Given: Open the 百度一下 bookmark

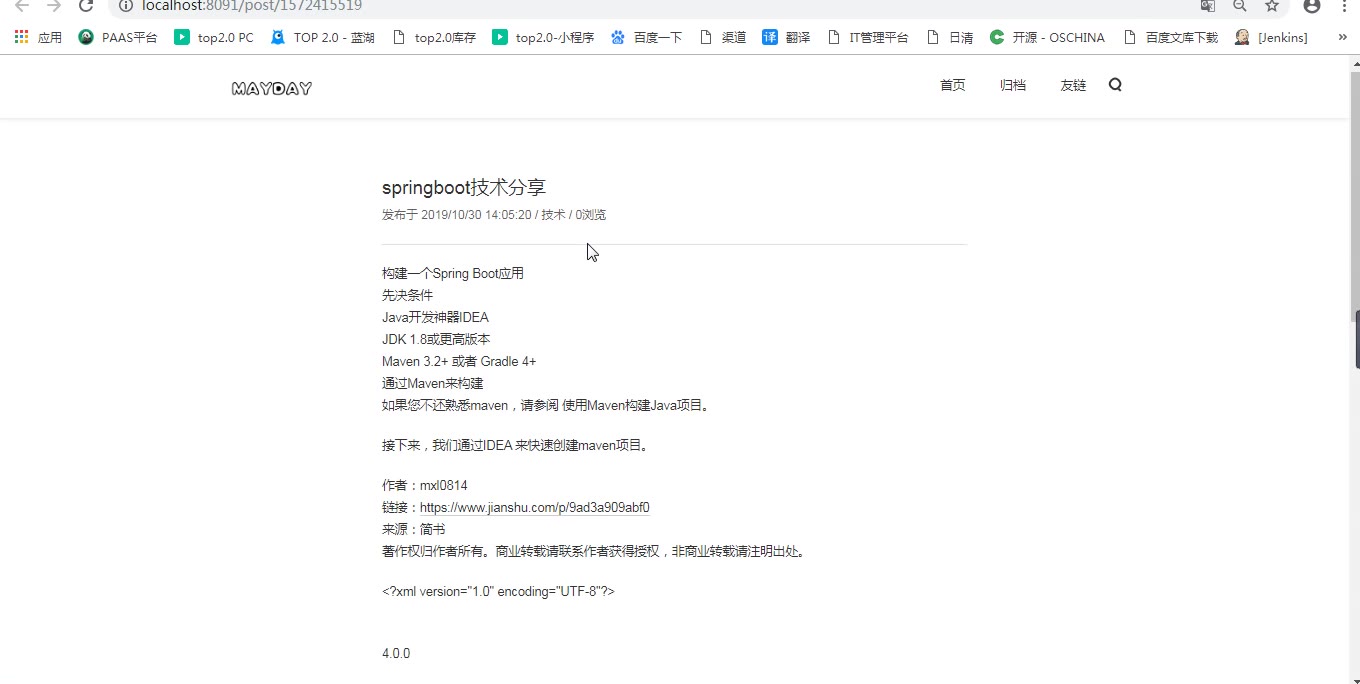Looking at the screenshot, I should (646, 37).
